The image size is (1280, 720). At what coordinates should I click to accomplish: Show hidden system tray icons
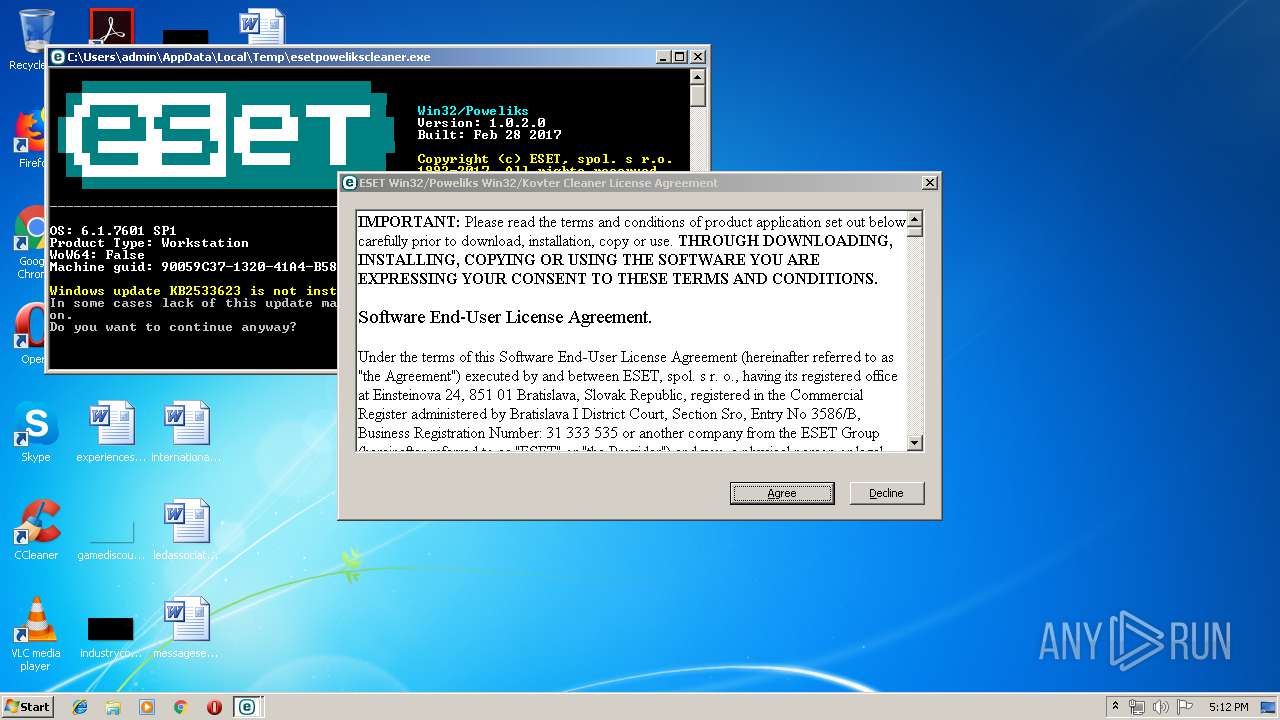click(1115, 706)
